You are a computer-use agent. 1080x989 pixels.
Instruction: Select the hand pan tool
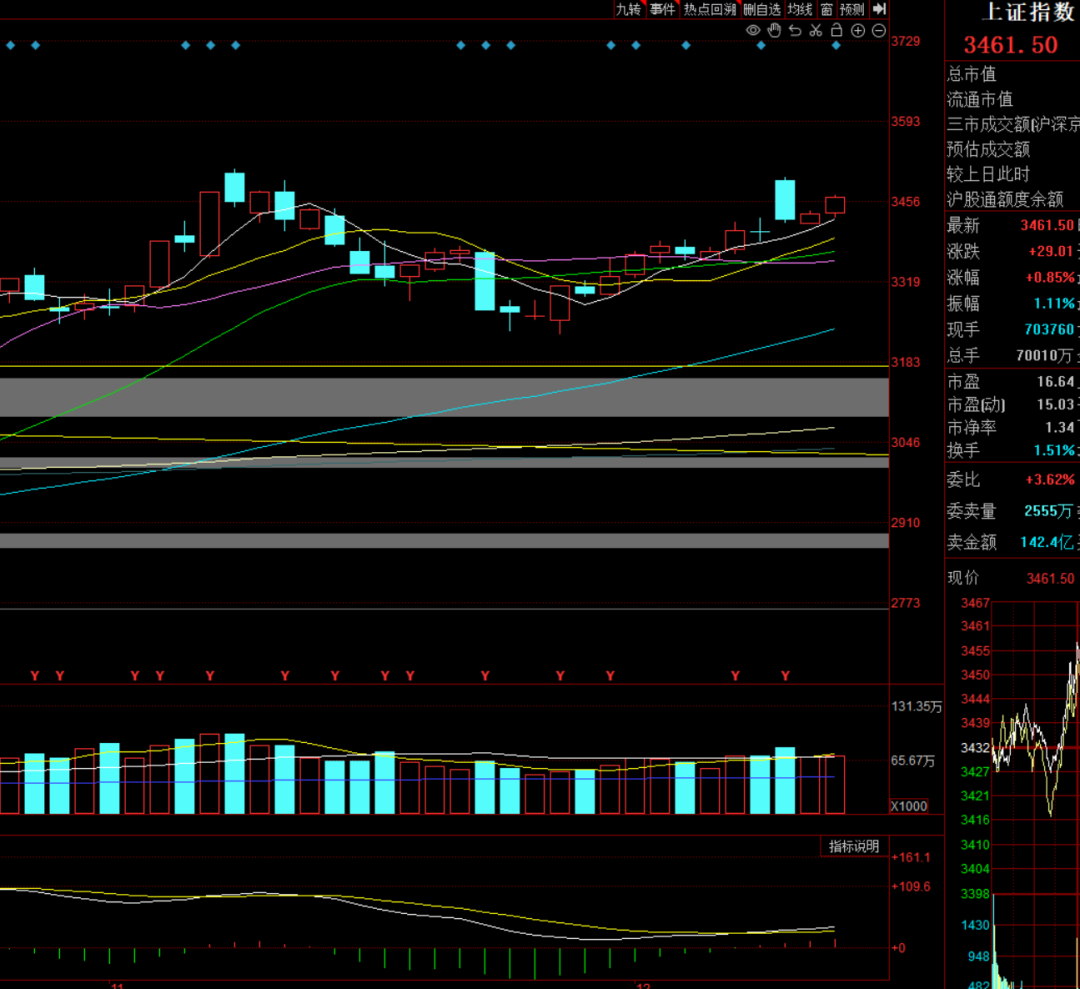pos(774,30)
